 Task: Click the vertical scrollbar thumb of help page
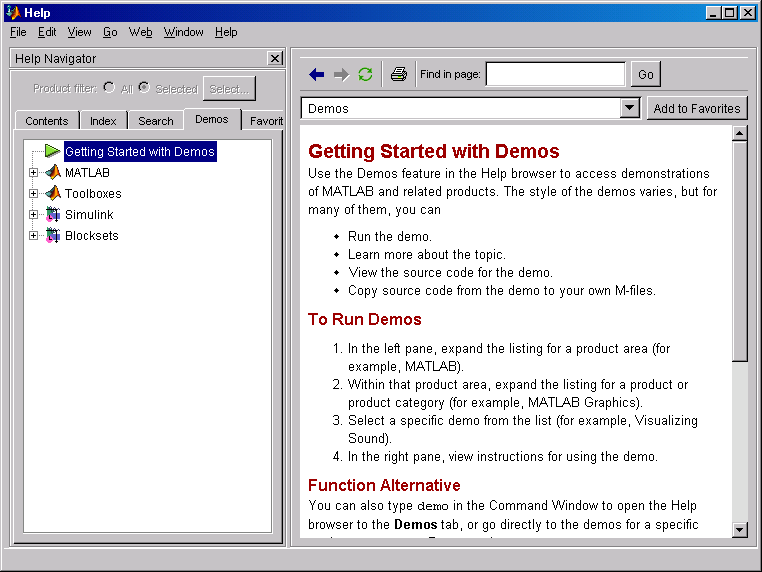click(739, 251)
